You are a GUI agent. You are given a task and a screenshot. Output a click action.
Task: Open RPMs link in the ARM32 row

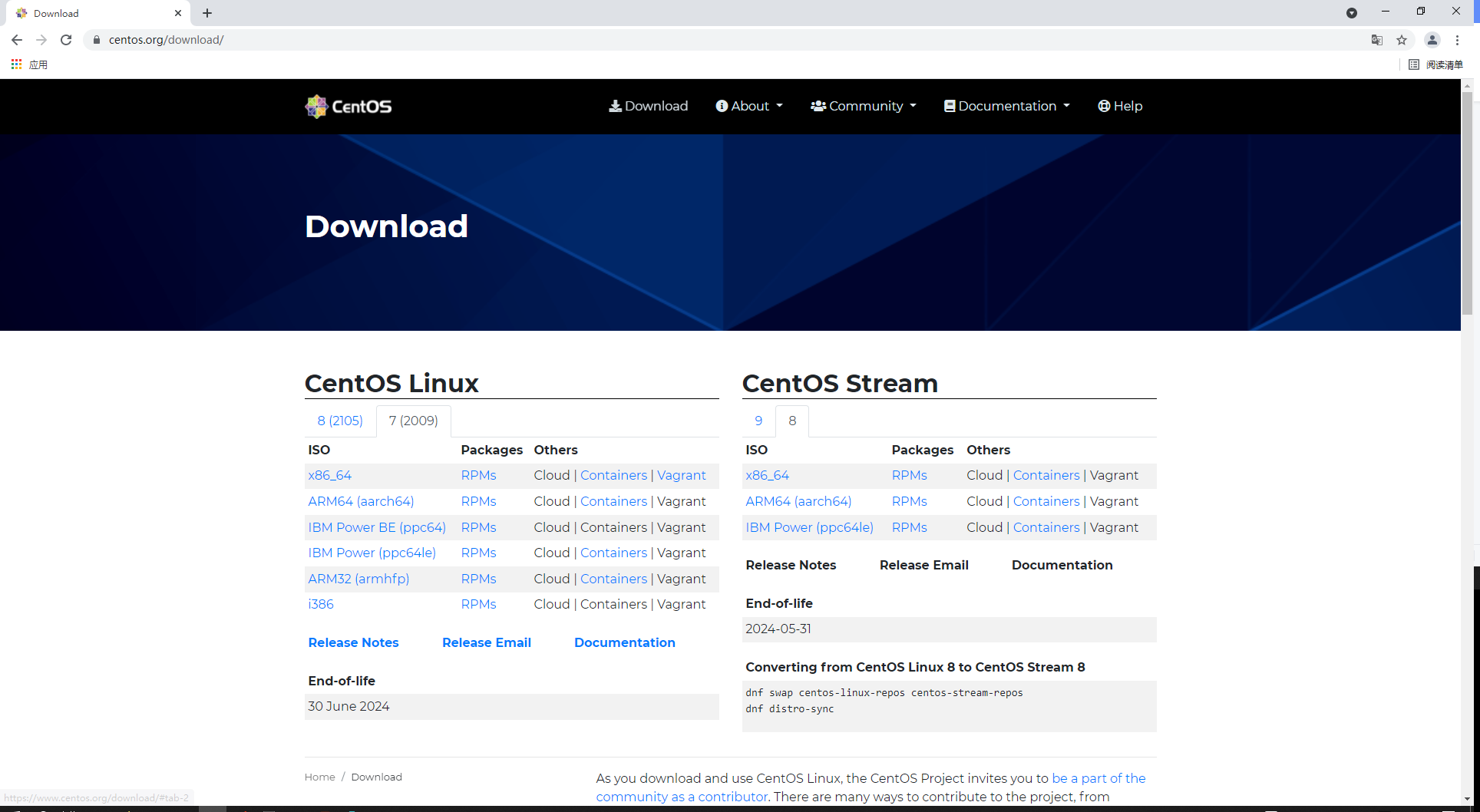click(x=478, y=579)
